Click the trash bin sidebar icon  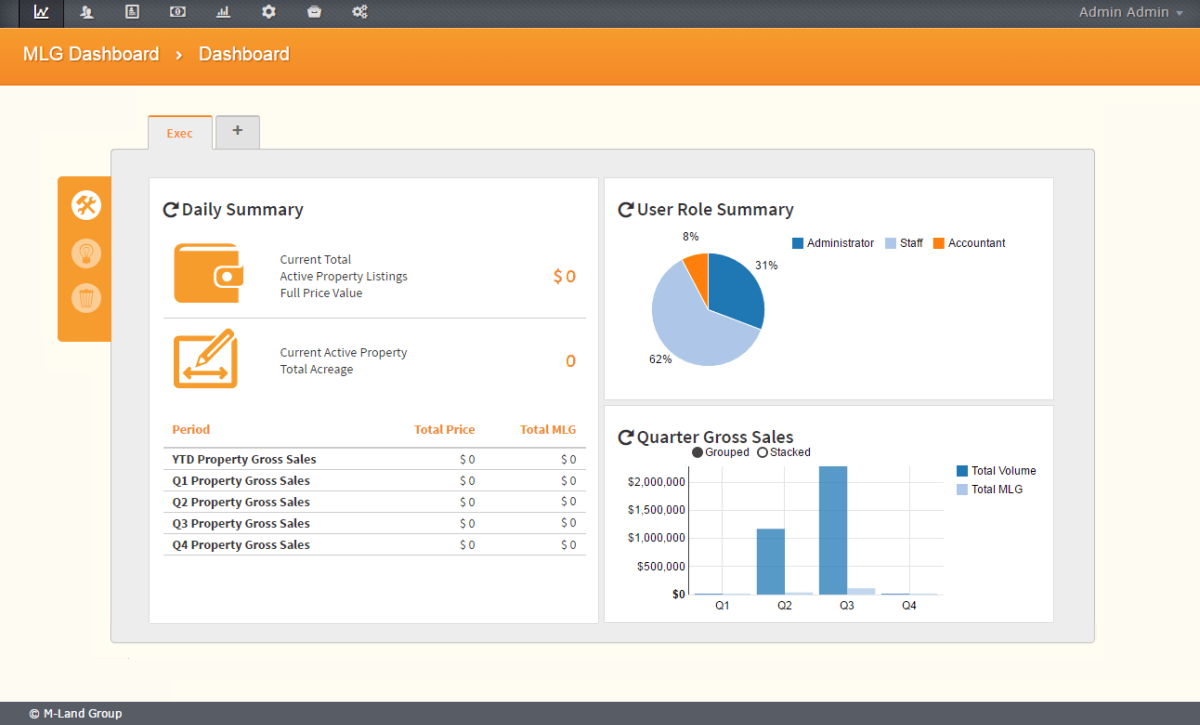coord(86,297)
